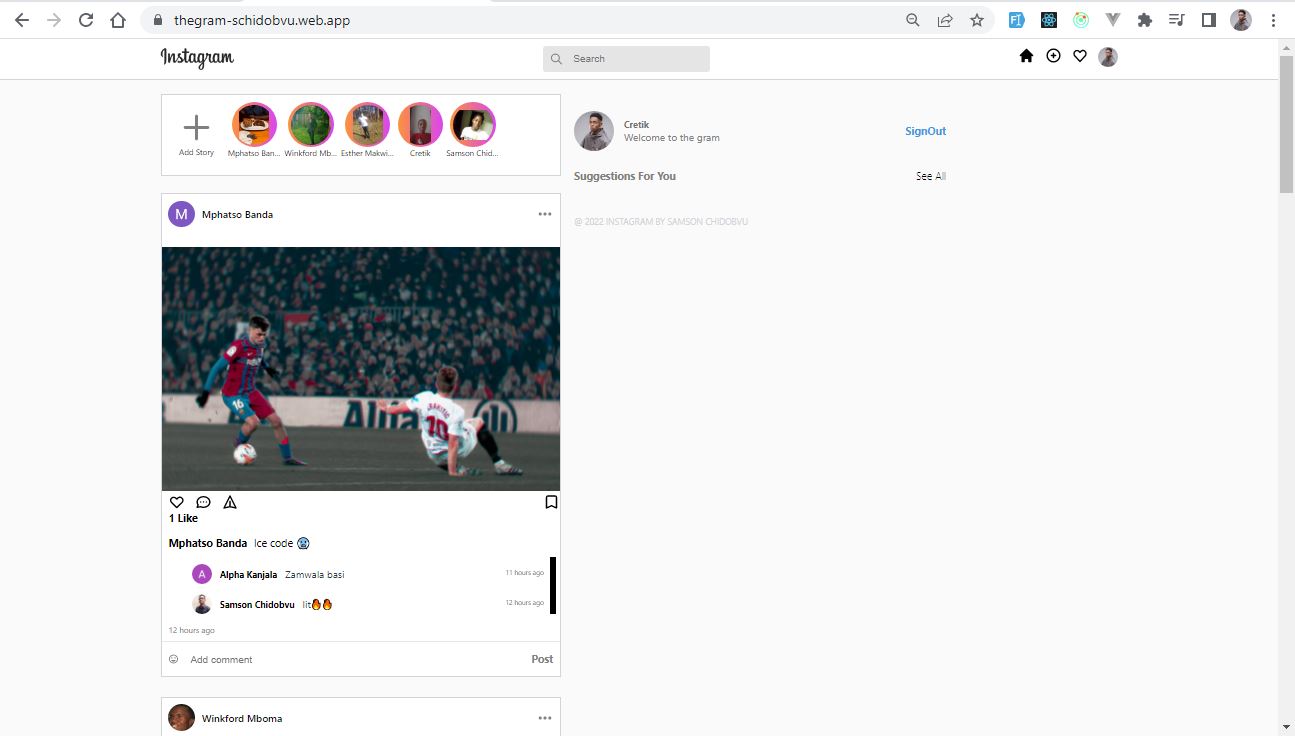Click the SignOut link
The width and height of the screenshot is (1295, 736).
click(x=924, y=130)
